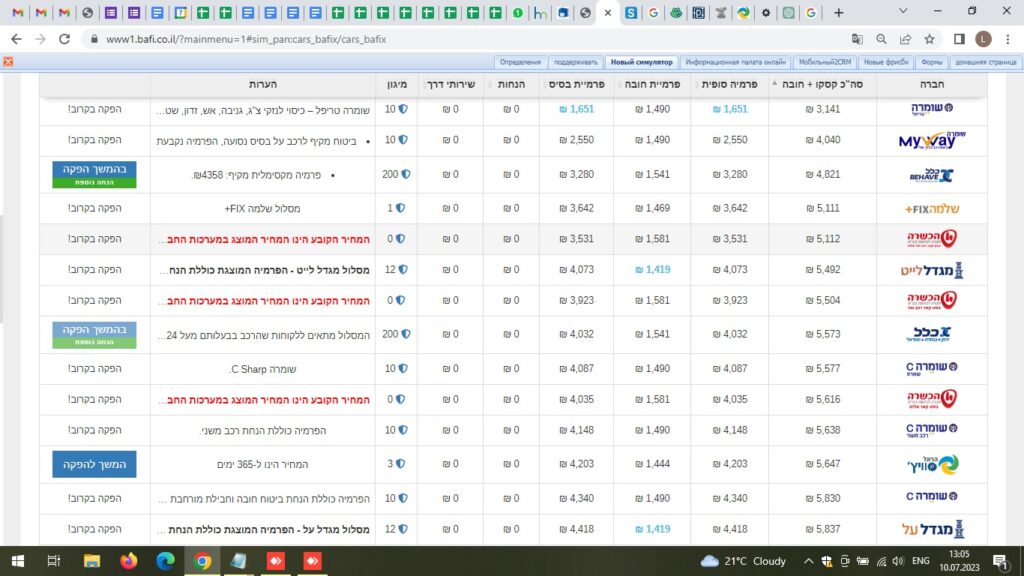Screen dimensions: 1024x576
Task: Bookmark this page with the star icon
Action: coord(929,39)
